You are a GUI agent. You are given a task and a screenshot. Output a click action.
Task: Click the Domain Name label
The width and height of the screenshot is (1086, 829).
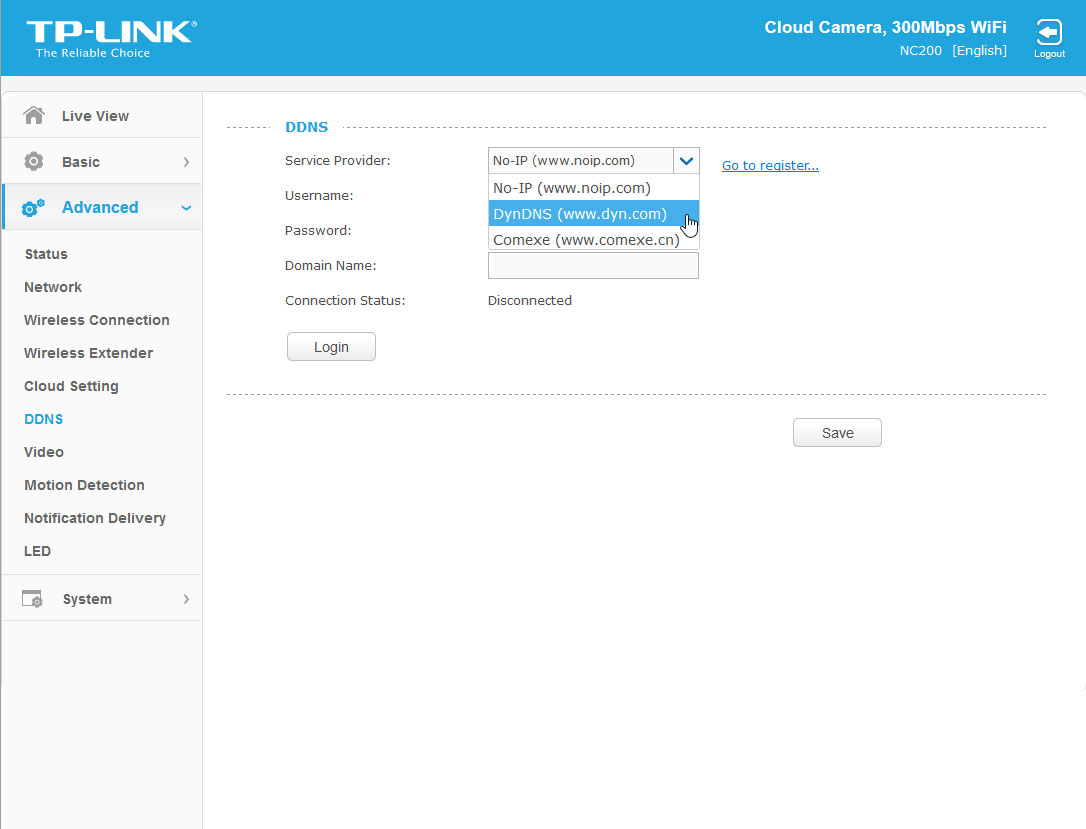[x=330, y=265]
